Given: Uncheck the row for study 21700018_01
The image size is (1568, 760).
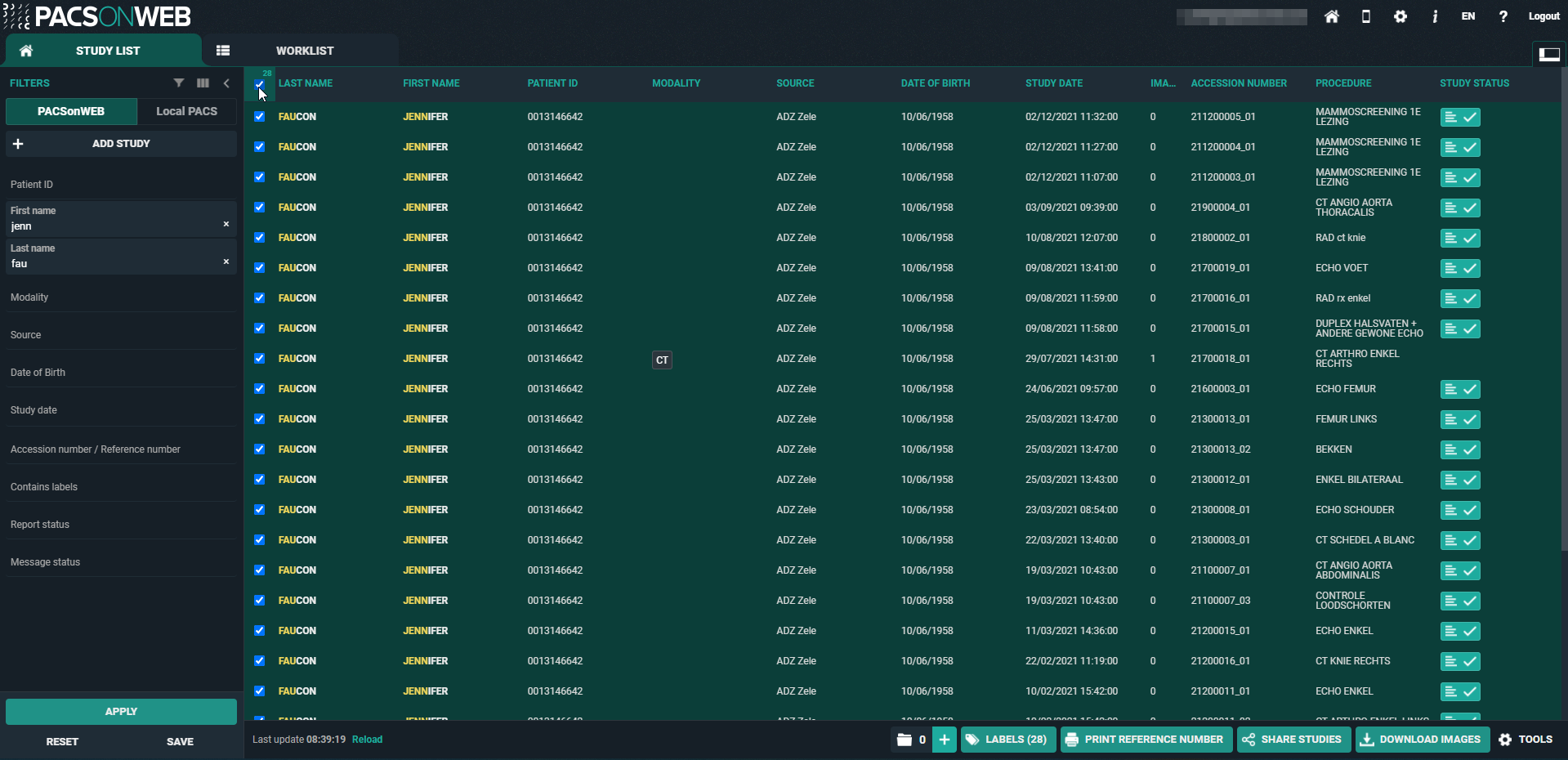Looking at the screenshot, I should click(259, 358).
